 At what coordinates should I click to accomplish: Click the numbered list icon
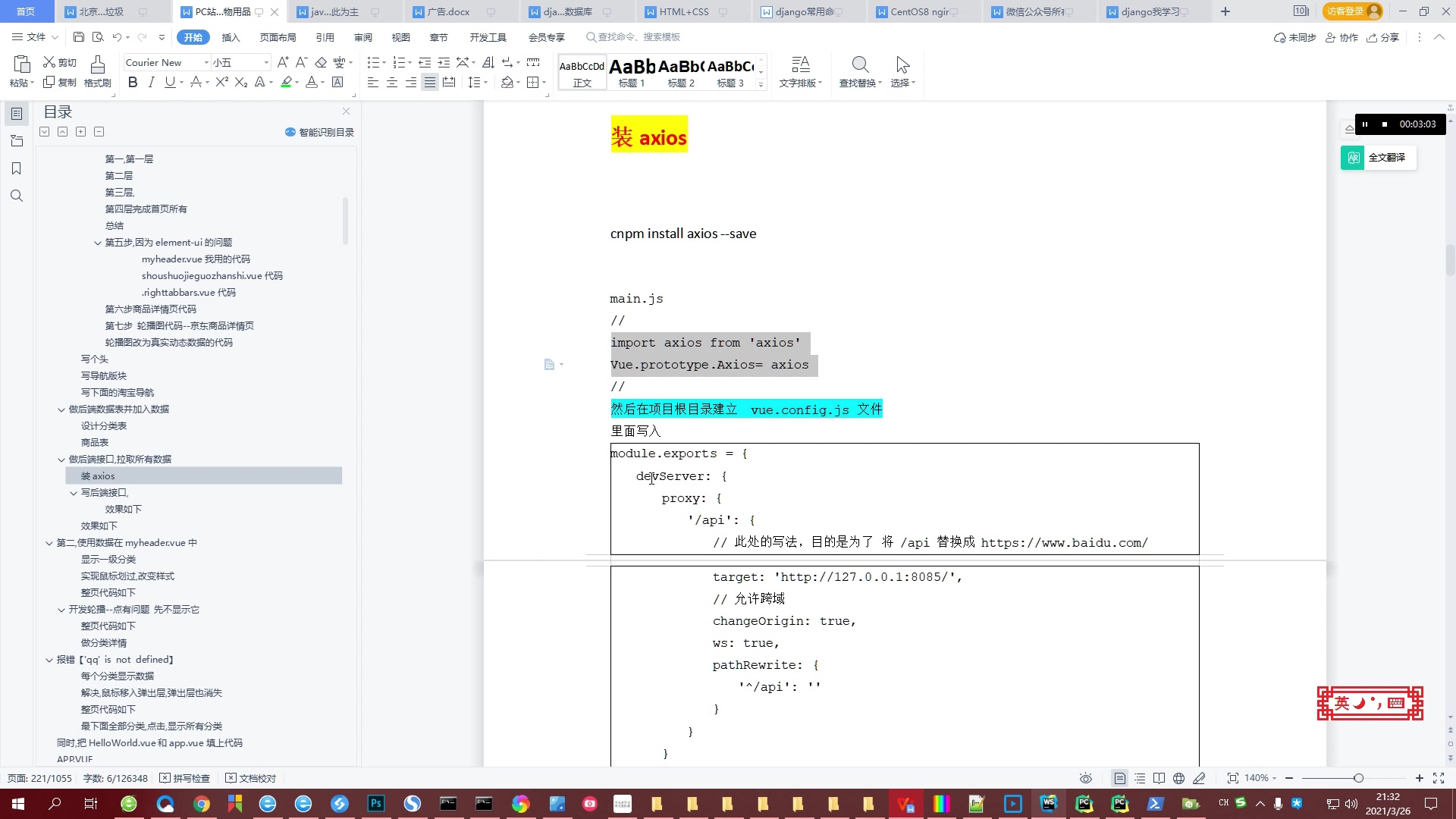399,62
